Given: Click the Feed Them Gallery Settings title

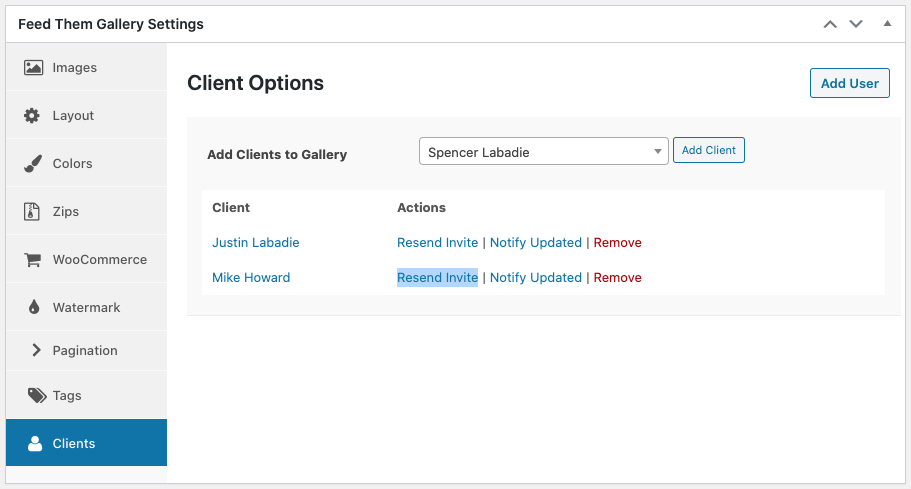Looking at the screenshot, I should click(111, 24).
